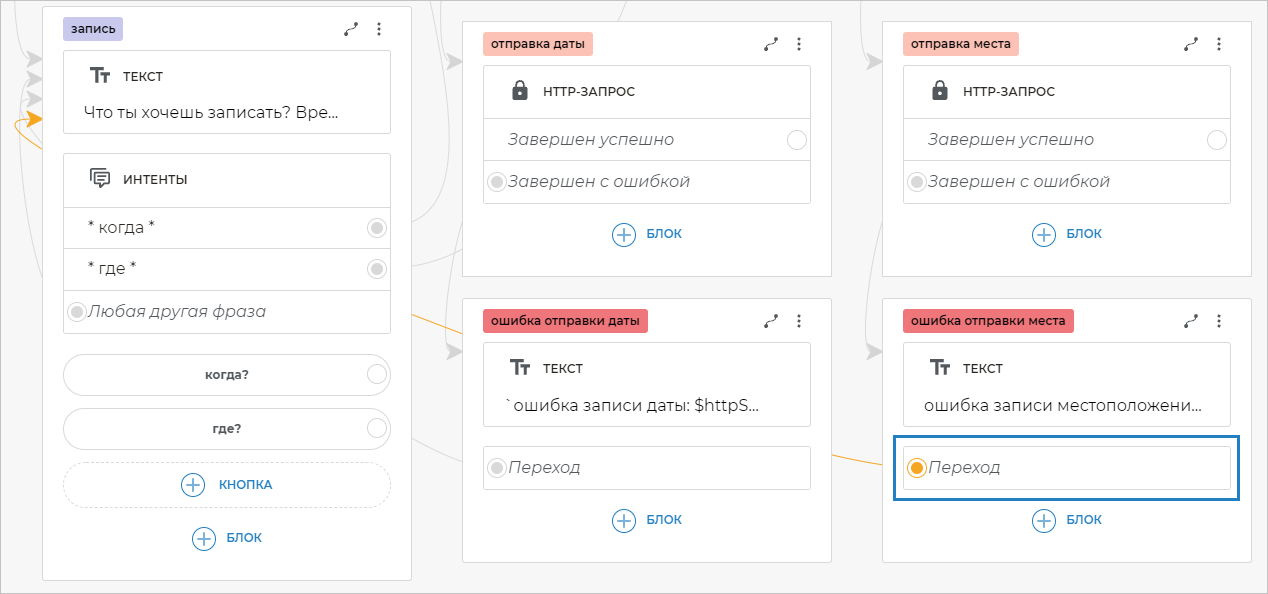The width and height of the screenshot is (1268, 594).
Task: Click connector dot of 'Завершен успешно' in отправка даты
Action: point(797,140)
